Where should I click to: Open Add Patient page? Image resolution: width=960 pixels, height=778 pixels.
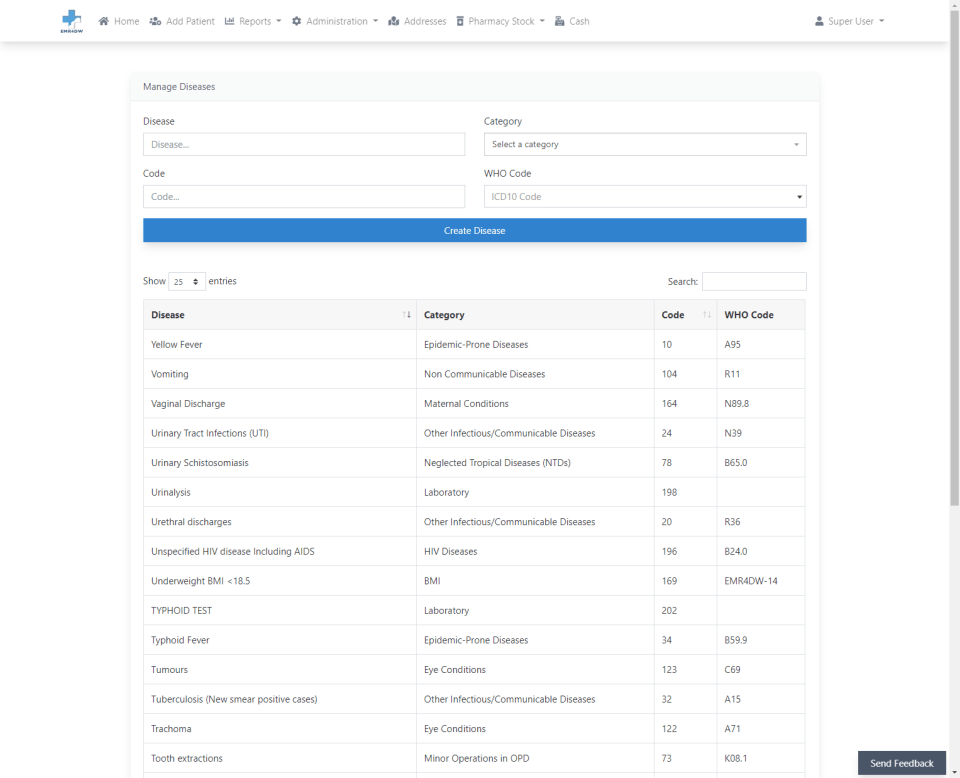182,21
